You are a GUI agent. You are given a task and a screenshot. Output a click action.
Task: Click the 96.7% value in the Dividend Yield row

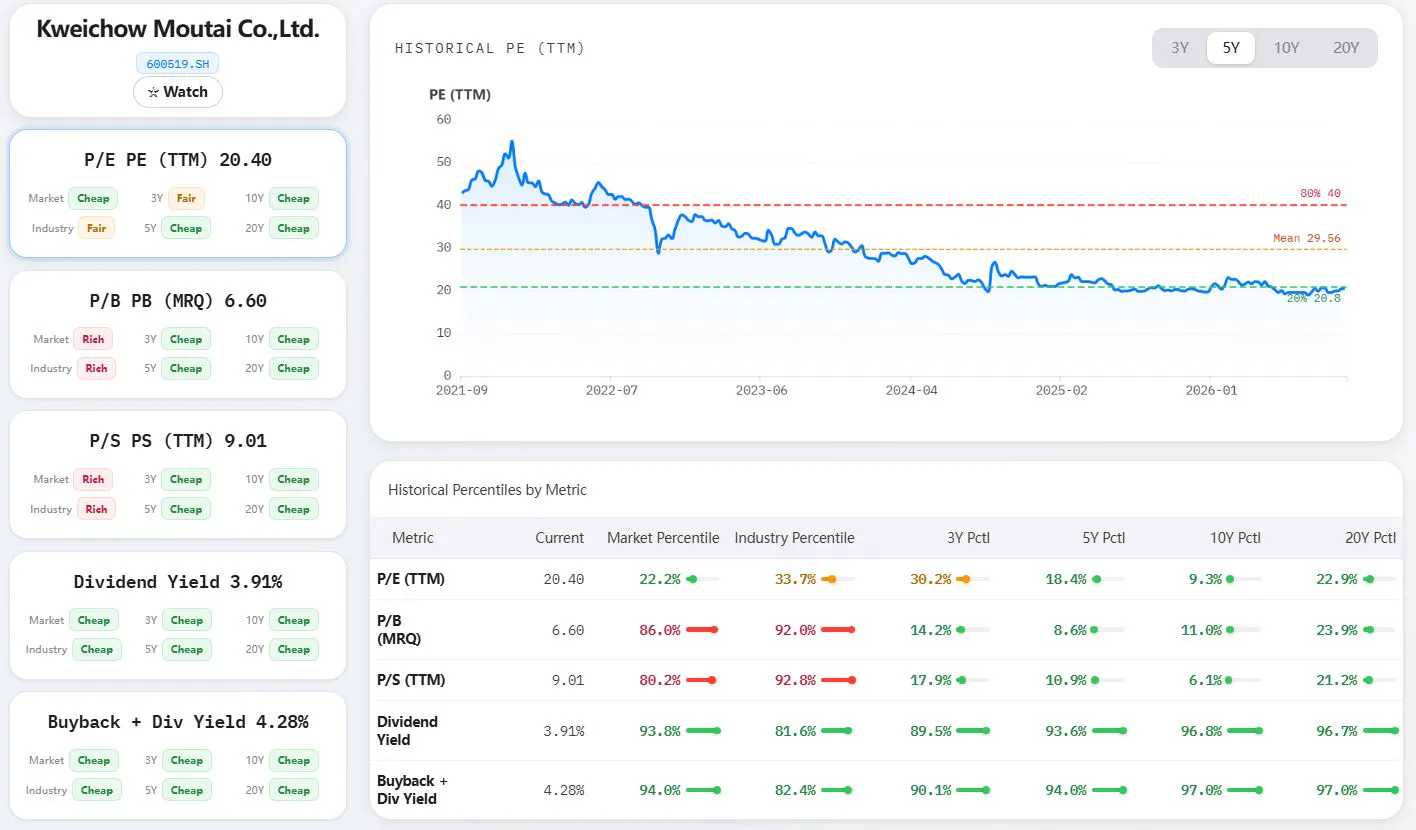pyautogui.click(x=1337, y=731)
